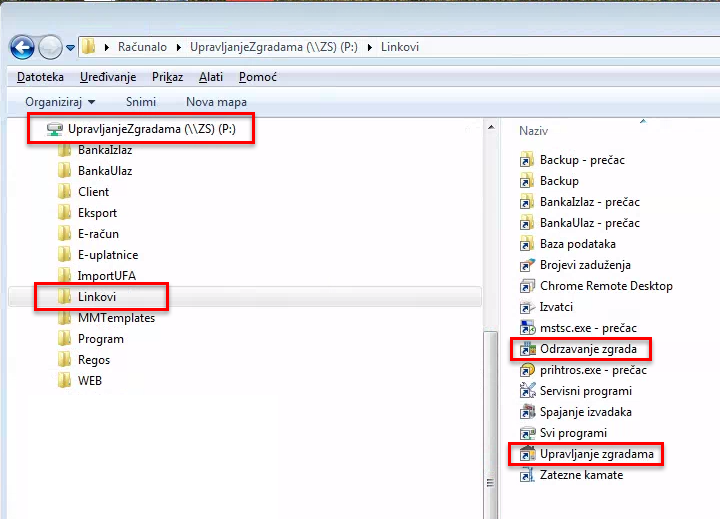Viewport: 720px width, 519px height.
Task: Select BankaIzlaz folder in navigation tree
Action: coord(105,150)
